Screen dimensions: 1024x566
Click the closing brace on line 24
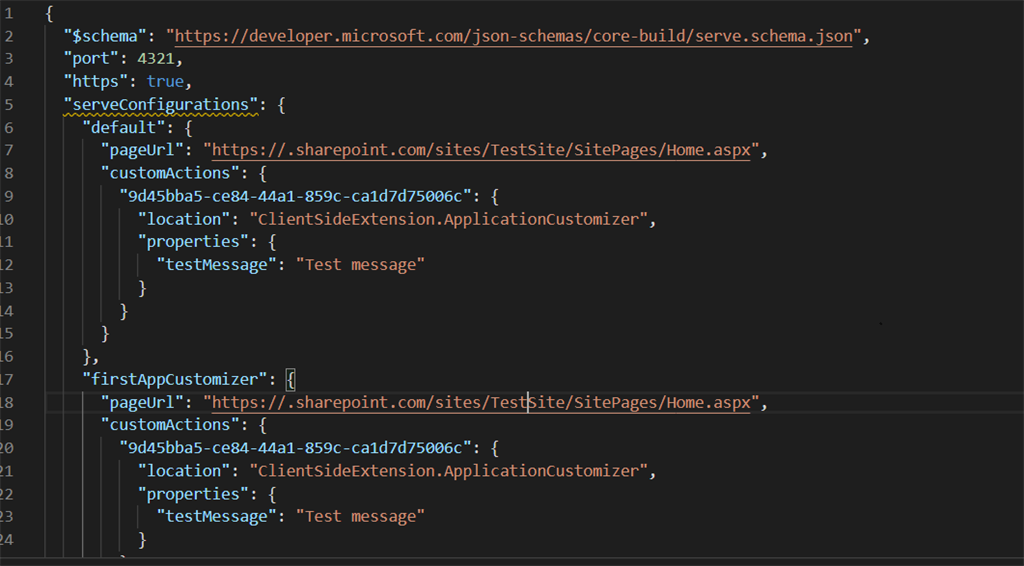[142, 540]
